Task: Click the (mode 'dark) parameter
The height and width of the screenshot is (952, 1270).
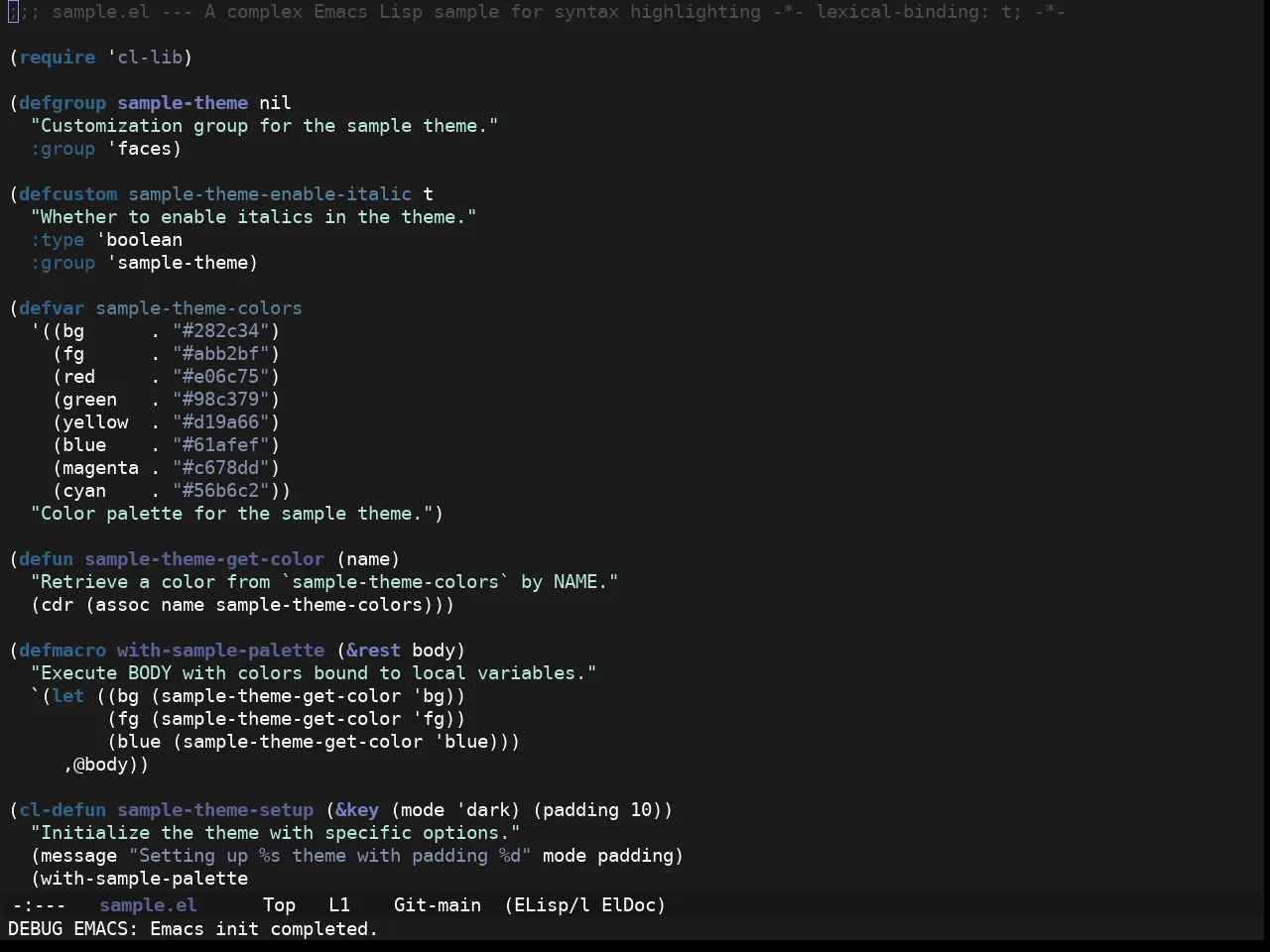Action: (455, 810)
